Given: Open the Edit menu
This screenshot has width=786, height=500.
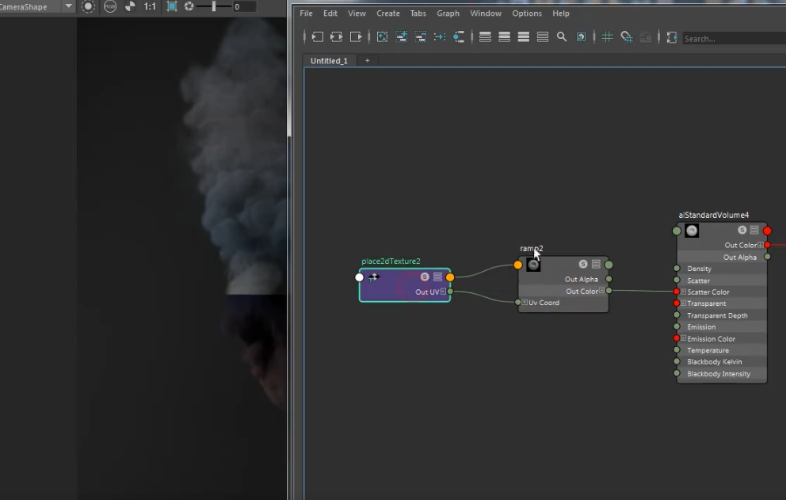Looking at the screenshot, I should [x=330, y=14].
